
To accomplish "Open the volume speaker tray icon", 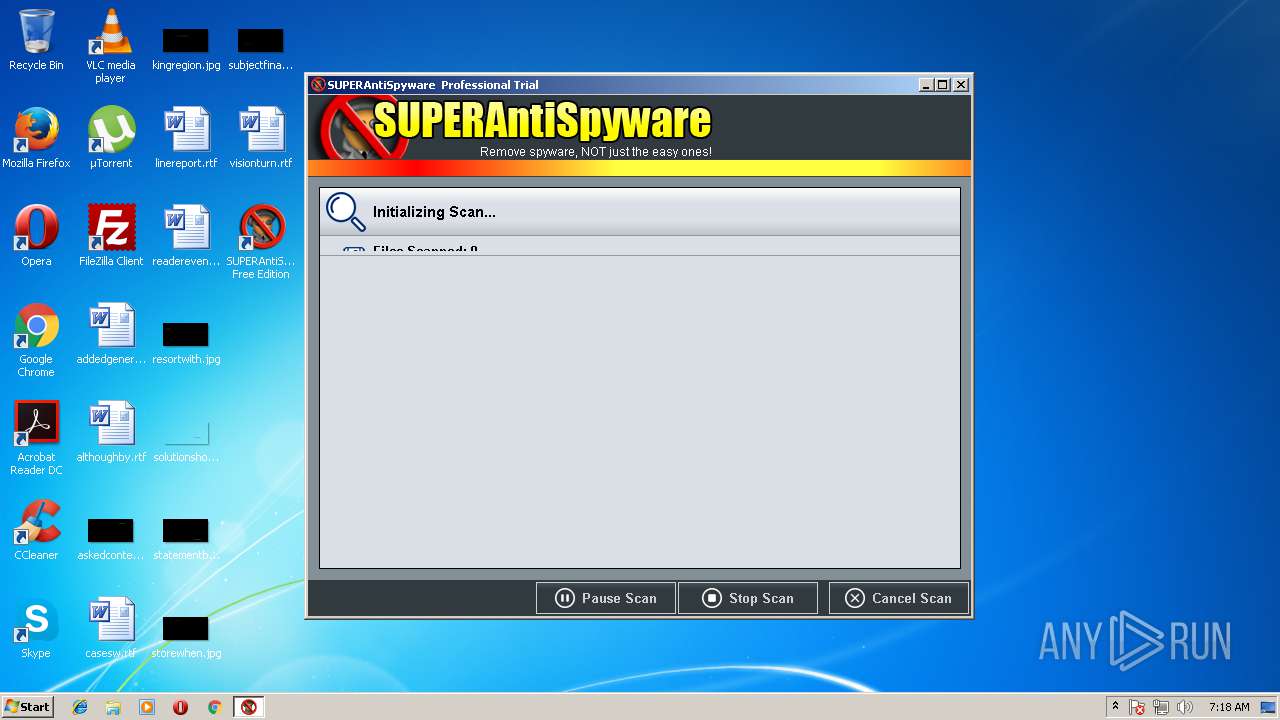I will [x=1185, y=707].
